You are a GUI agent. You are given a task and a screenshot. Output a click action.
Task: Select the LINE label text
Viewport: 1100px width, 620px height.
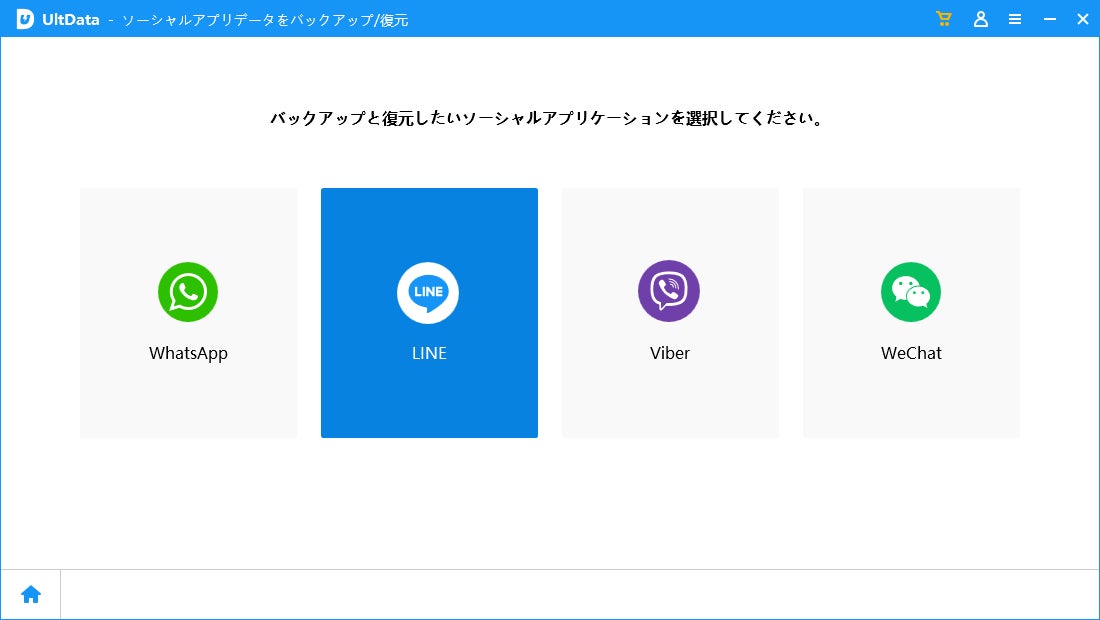pos(429,353)
